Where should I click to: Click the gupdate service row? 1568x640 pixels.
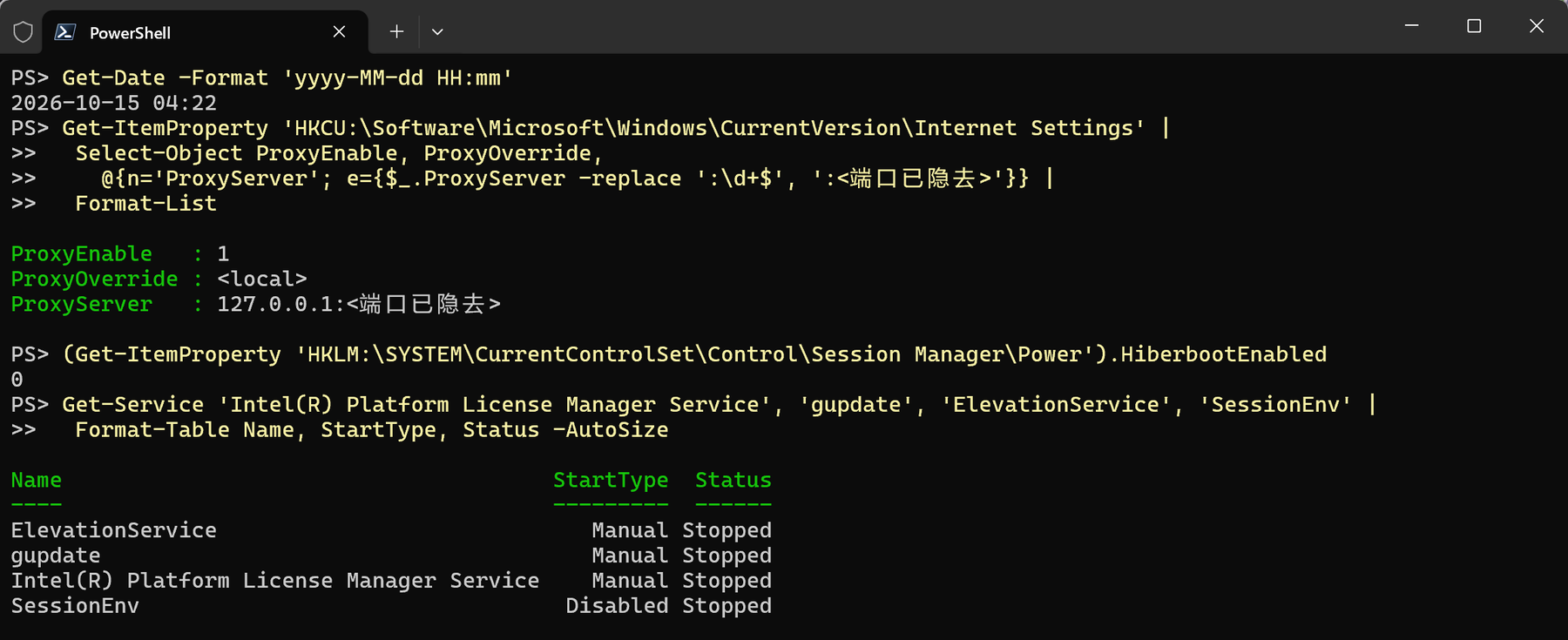[x=391, y=556]
